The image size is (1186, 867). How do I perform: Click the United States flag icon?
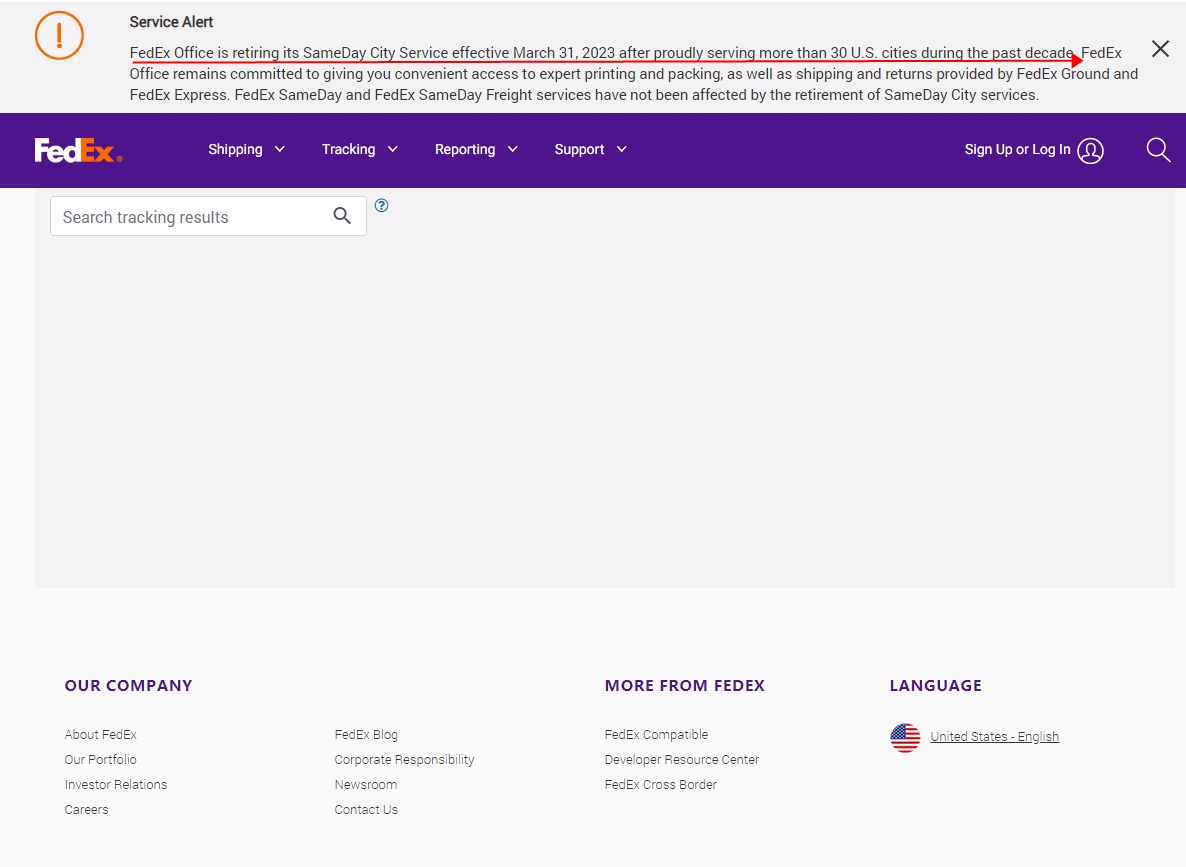(x=905, y=738)
